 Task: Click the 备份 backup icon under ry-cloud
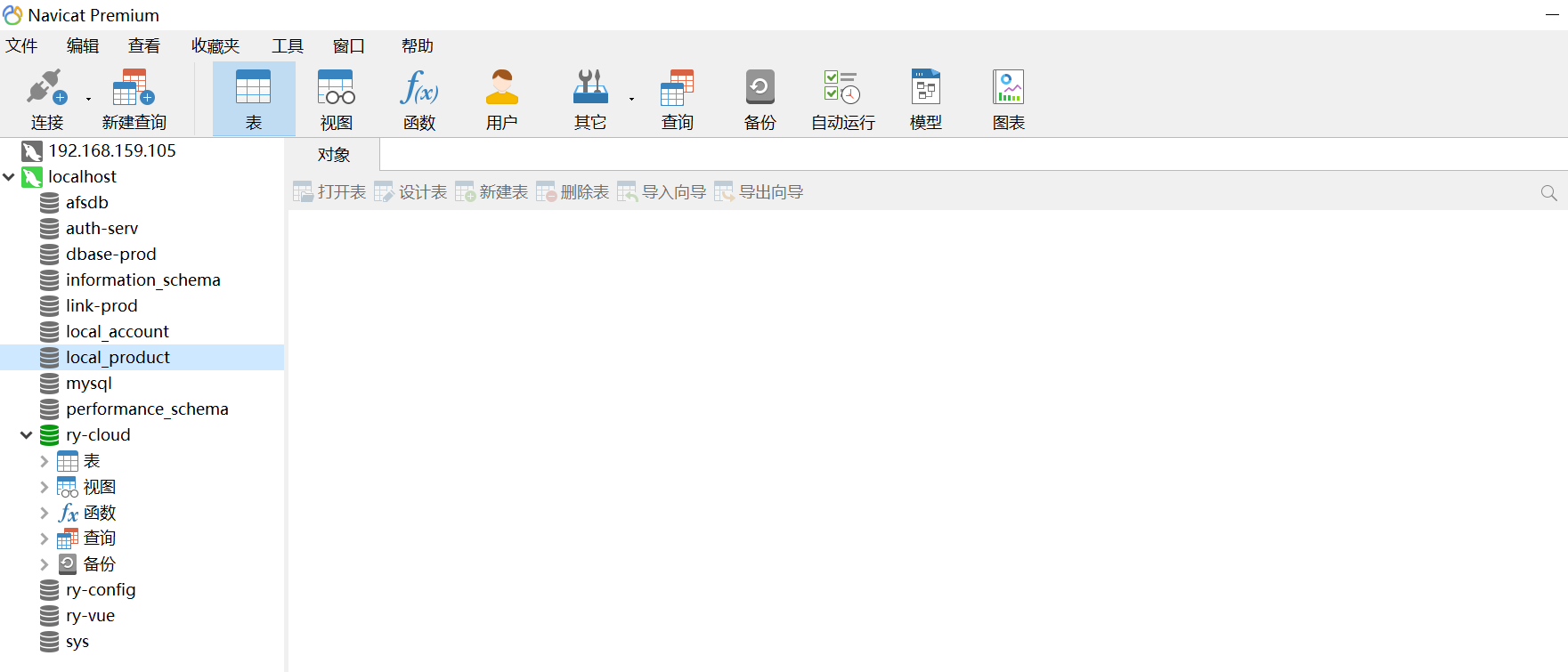pos(68,564)
